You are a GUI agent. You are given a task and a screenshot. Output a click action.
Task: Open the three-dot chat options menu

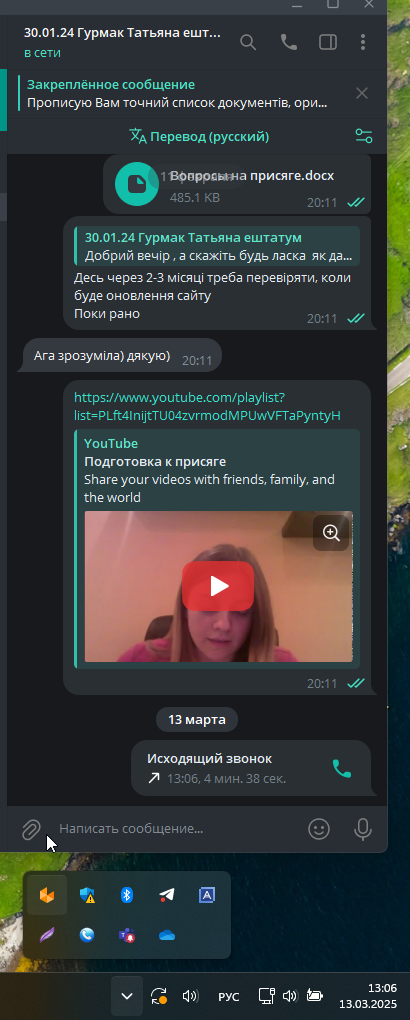point(363,42)
